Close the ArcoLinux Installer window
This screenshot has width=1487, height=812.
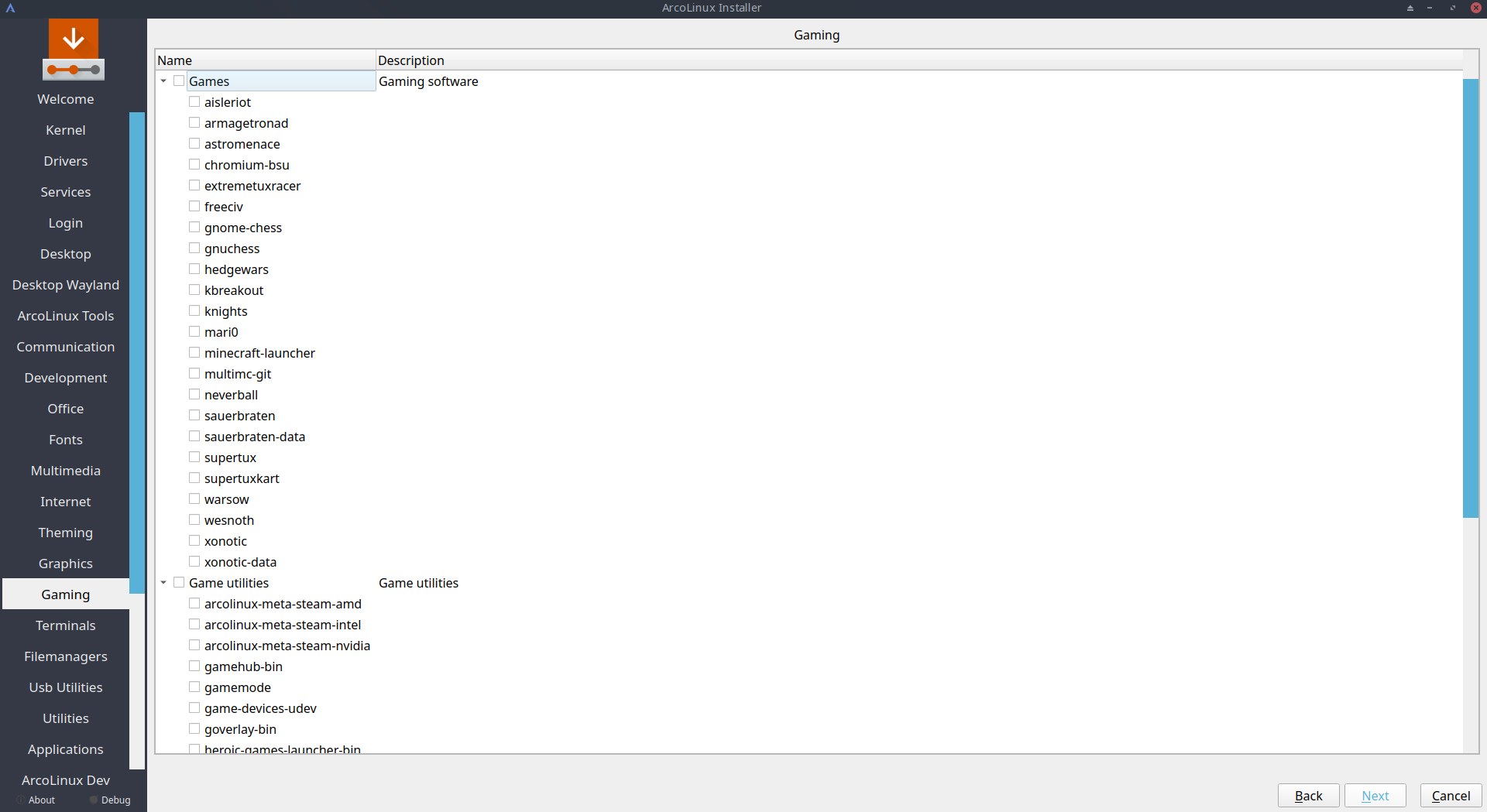click(1476, 8)
